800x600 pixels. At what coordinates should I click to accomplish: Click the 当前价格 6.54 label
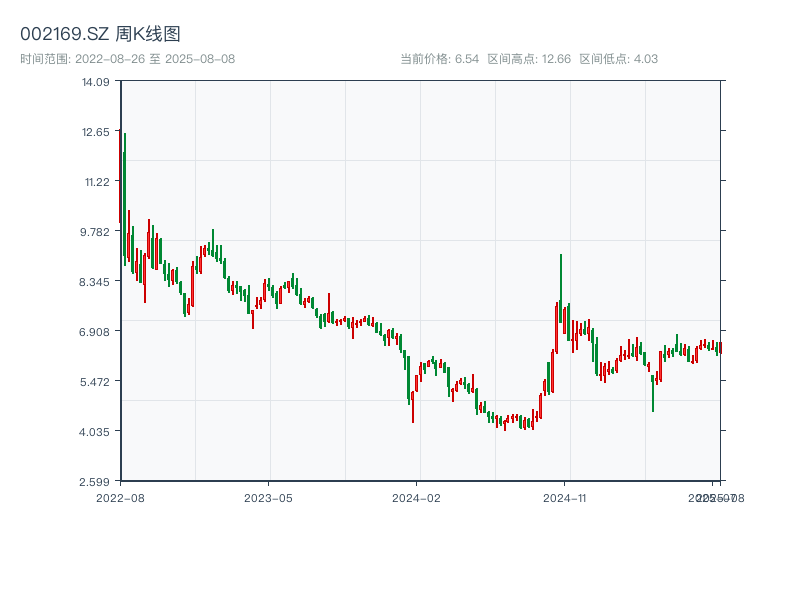439,59
